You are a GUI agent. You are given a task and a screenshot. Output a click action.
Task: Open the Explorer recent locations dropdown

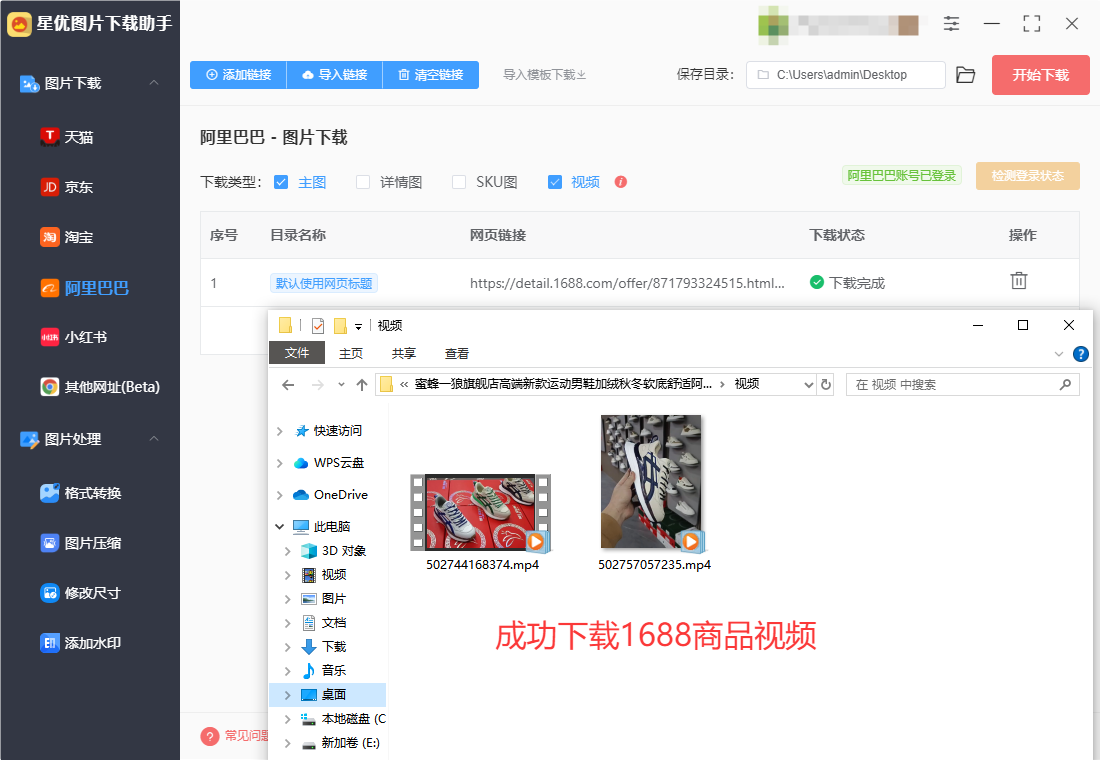(341, 385)
